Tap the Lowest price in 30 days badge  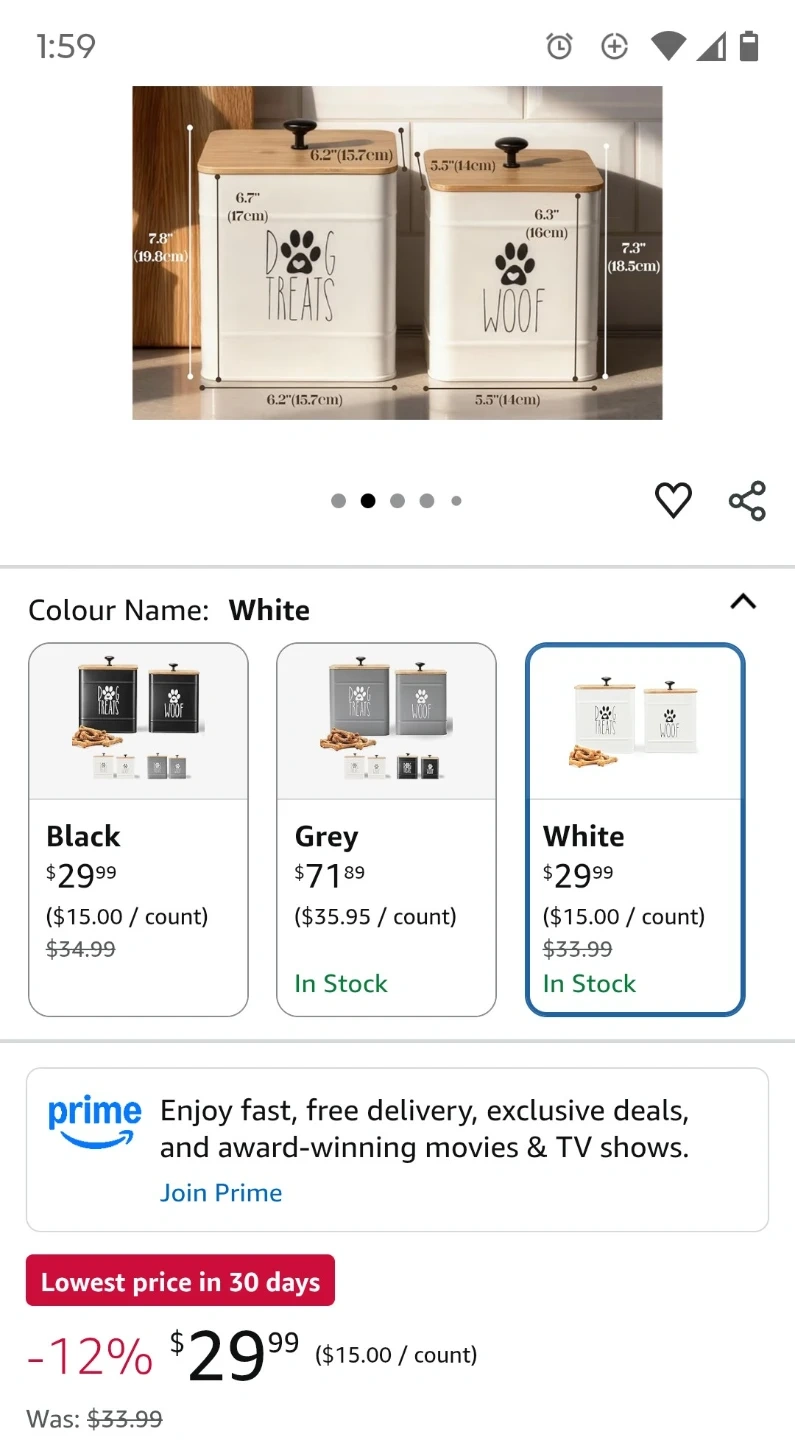click(x=180, y=1281)
